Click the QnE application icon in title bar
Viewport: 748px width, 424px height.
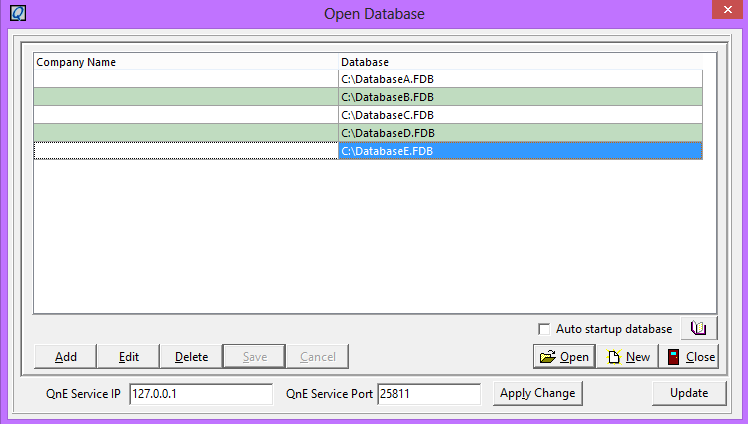[18, 13]
